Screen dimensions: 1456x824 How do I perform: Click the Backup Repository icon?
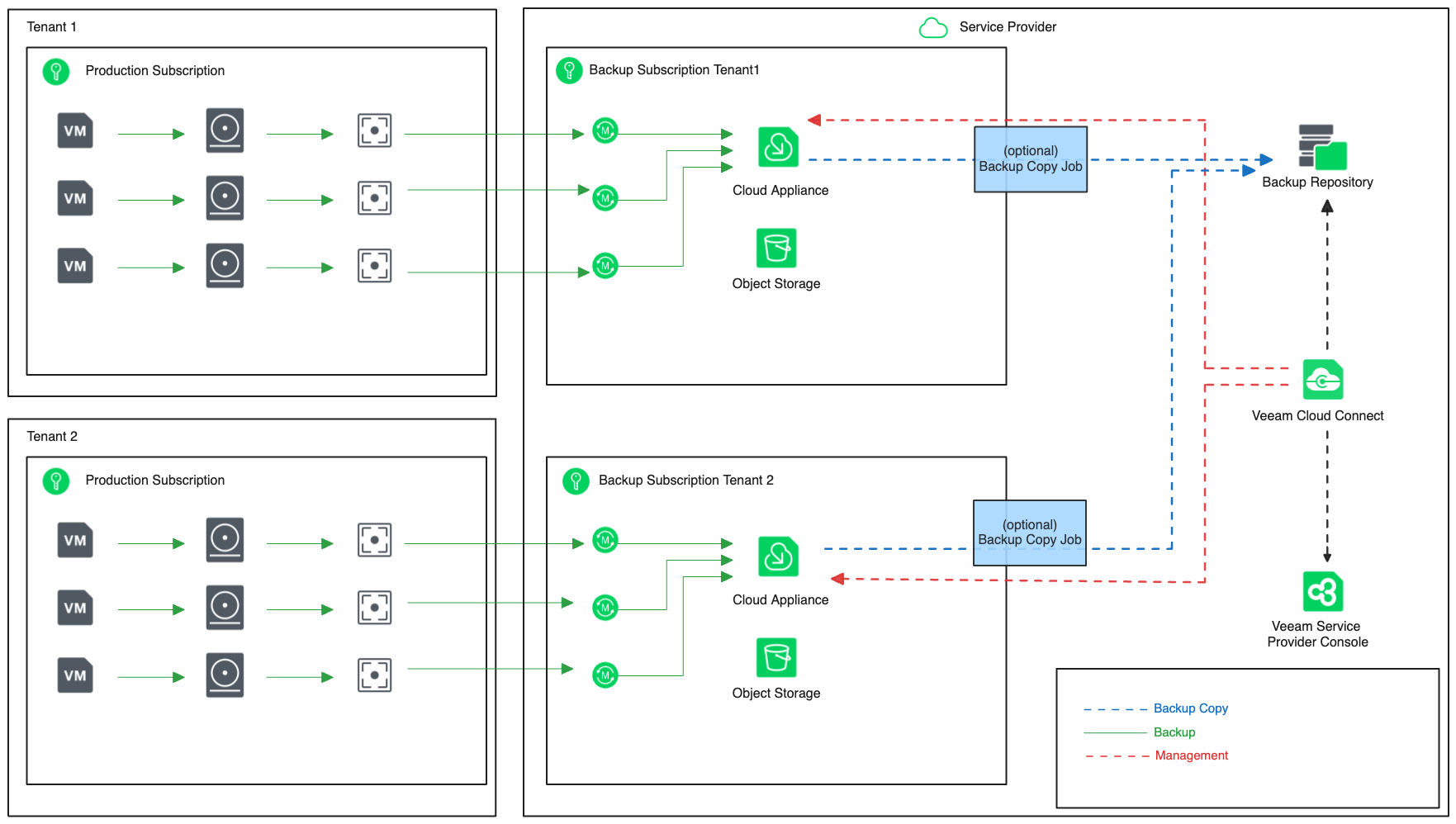pos(1322,148)
